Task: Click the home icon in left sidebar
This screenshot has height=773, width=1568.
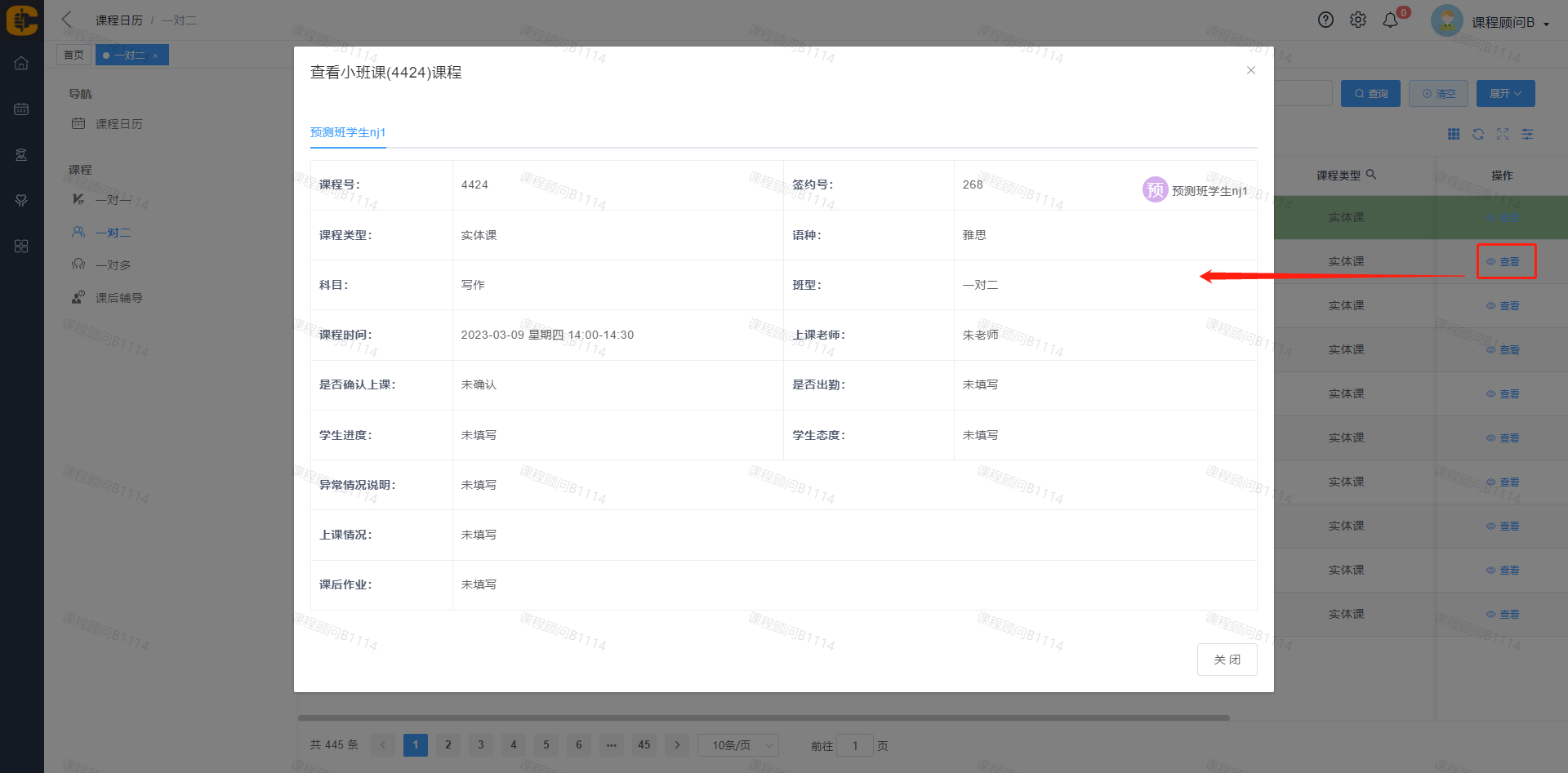Action: pos(21,64)
